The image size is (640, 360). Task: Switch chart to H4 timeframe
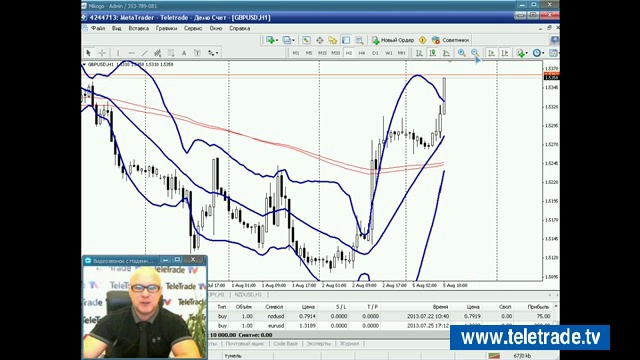pyautogui.click(x=362, y=53)
